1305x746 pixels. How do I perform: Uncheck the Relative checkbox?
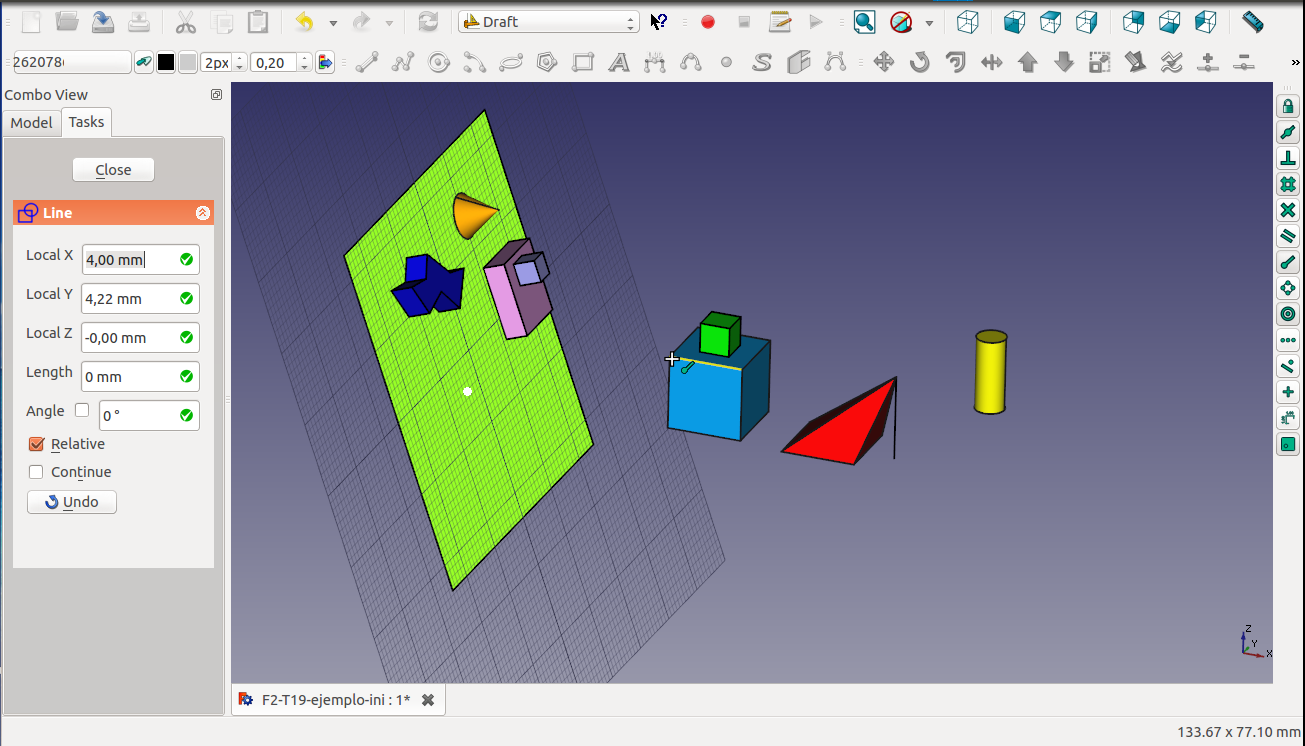coord(37,444)
